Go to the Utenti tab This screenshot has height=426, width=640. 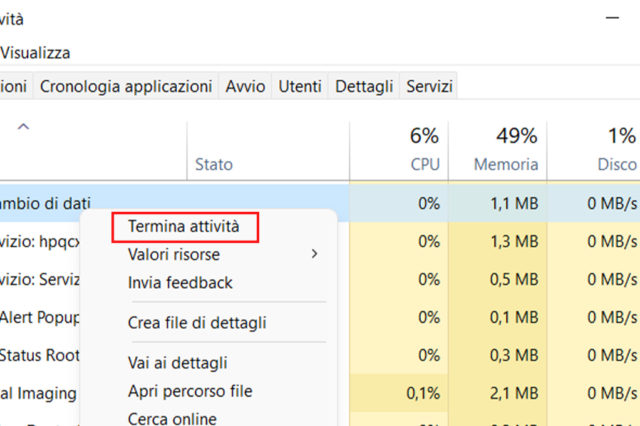point(300,86)
